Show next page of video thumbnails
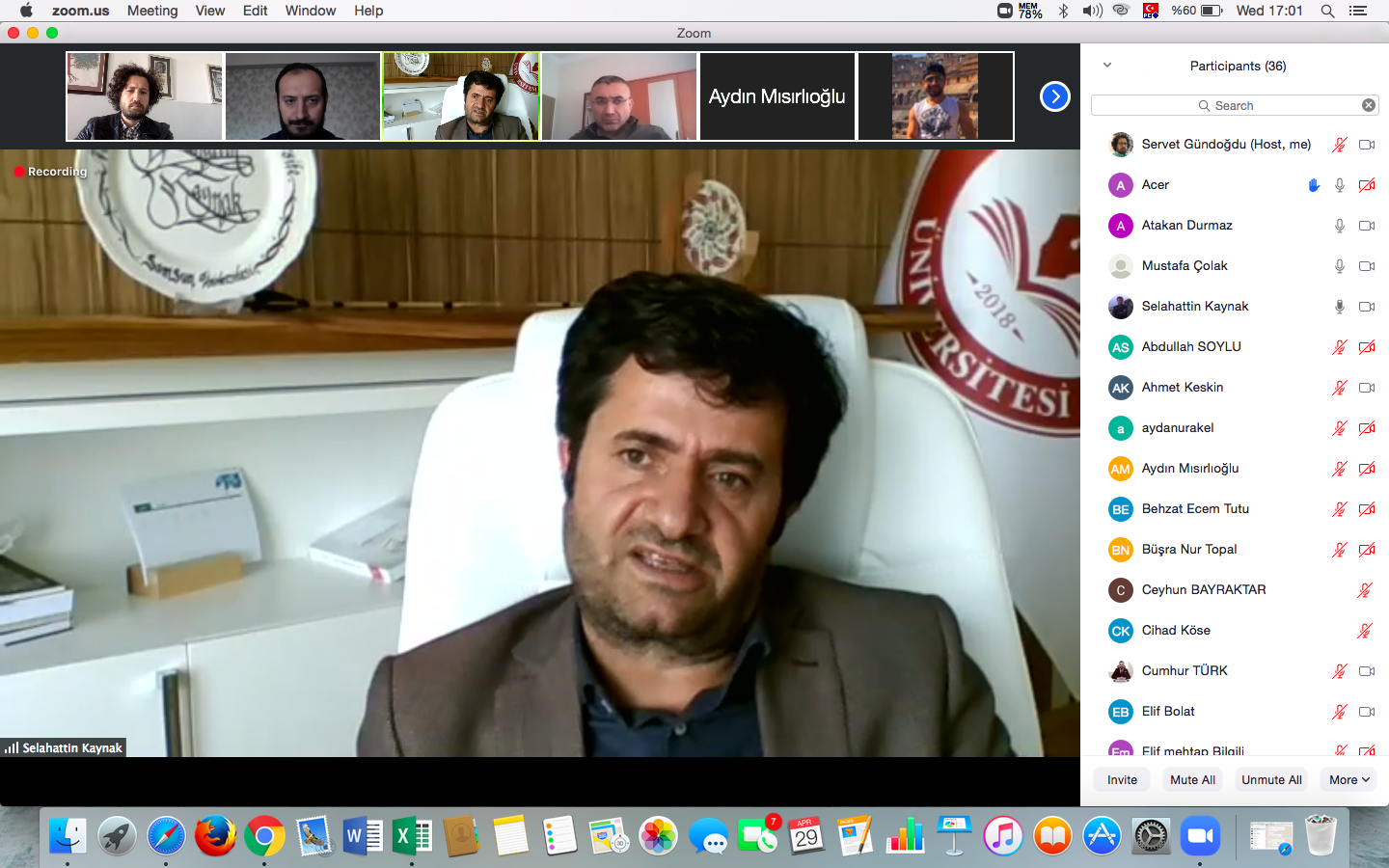Screen dimensions: 1389x868 tap(1054, 96)
